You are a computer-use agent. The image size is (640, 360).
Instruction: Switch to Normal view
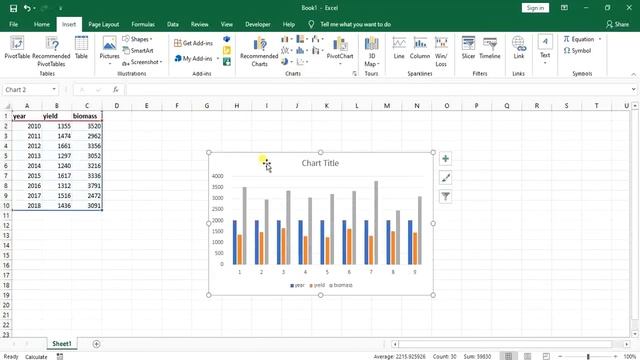[x=508, y=356]
